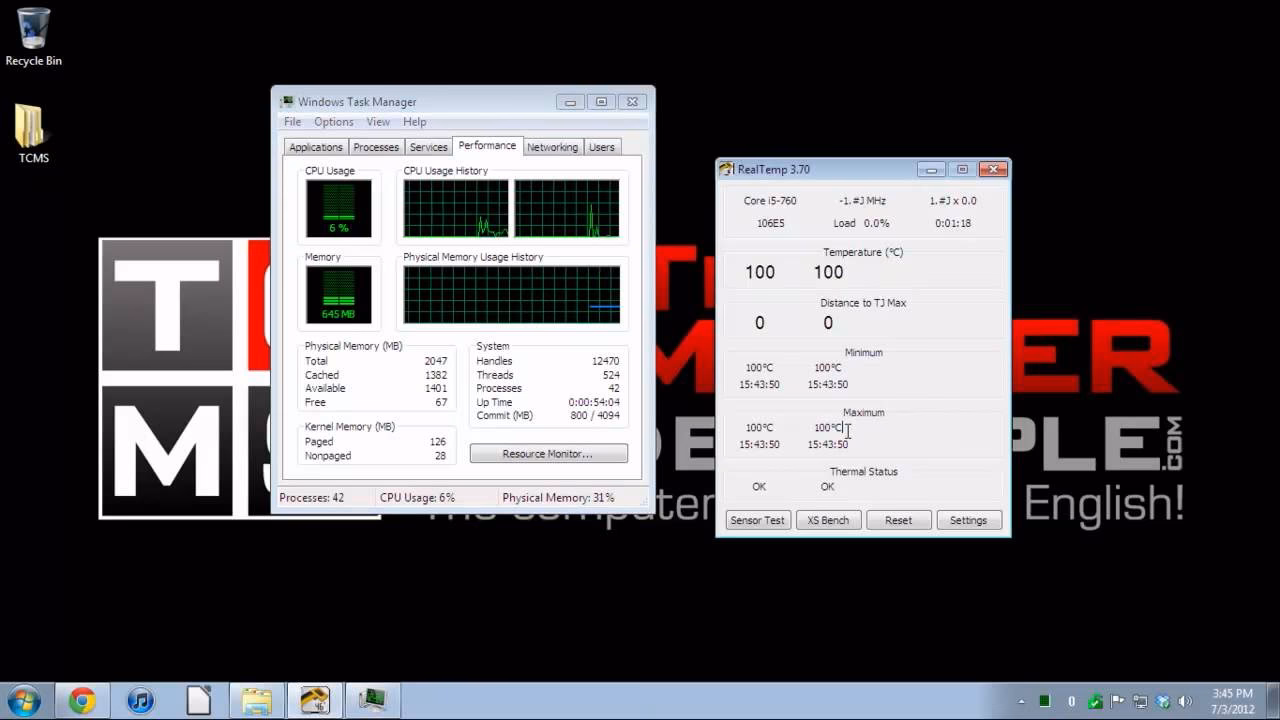Click the blank document taskbar icon
The width and height of the screenshot is (1280, 720).
198,700
